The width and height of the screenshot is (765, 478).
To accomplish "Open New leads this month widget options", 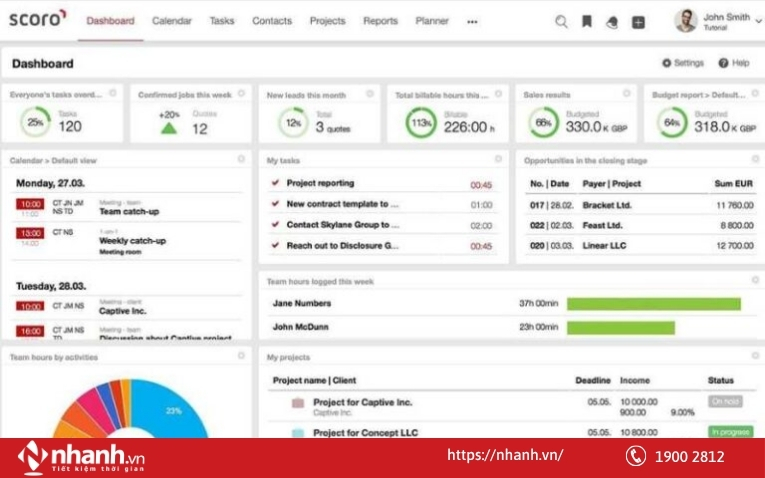I will tap(370, 93).
